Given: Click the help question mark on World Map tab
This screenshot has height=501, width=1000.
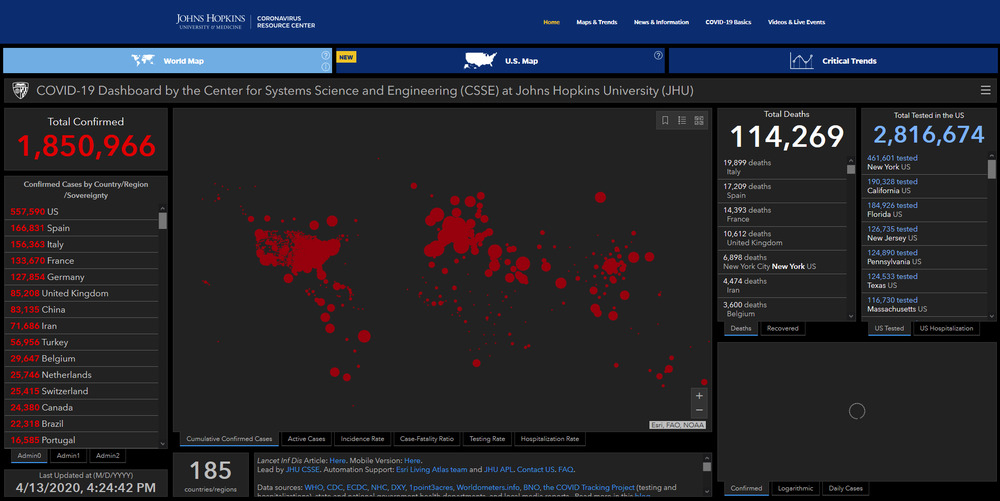Looking at the screenshot, I should click(x=326, y=56).
